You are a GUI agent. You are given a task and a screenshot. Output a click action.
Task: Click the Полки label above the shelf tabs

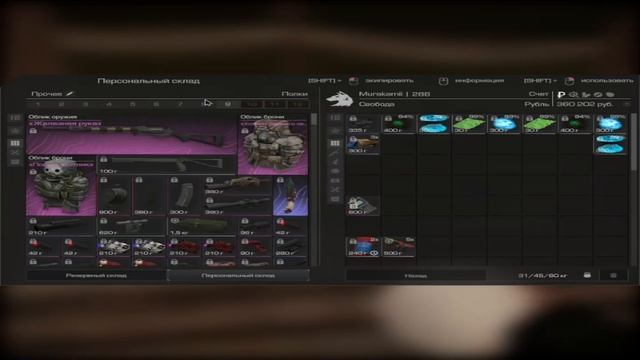pos(294,94)
